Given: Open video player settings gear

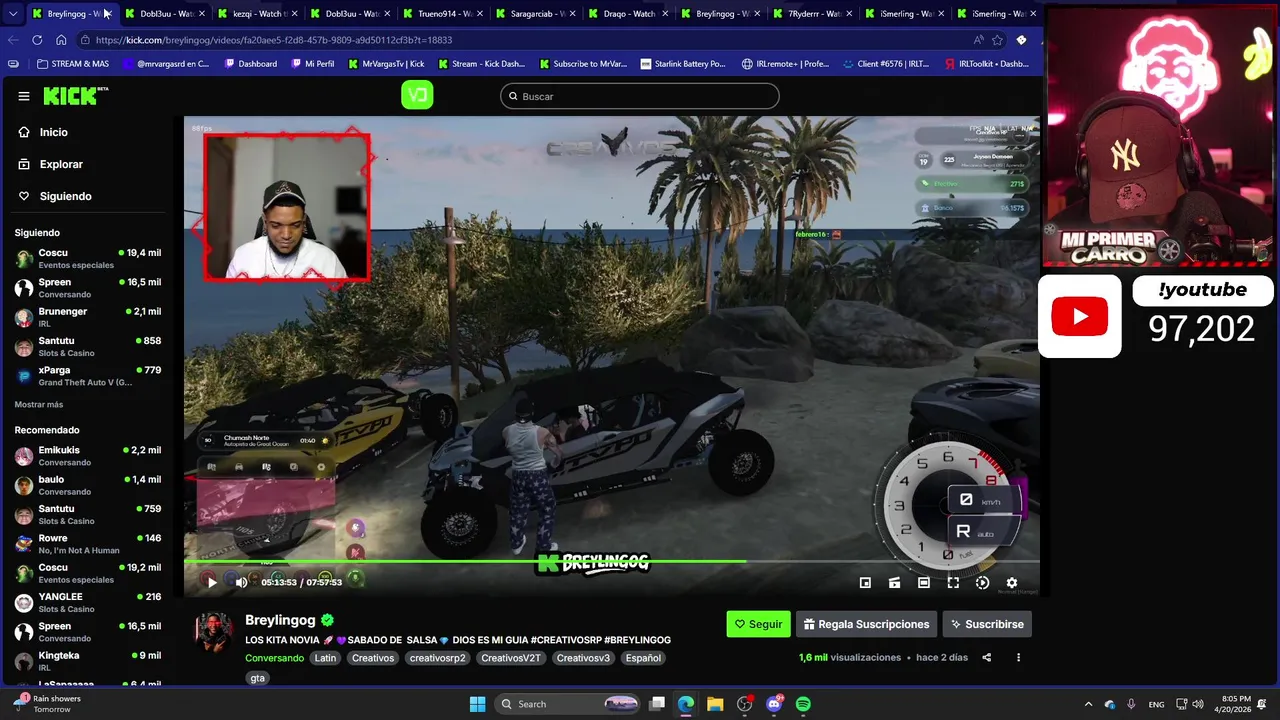Looking at the screenshot, I should click(1012, 583).
